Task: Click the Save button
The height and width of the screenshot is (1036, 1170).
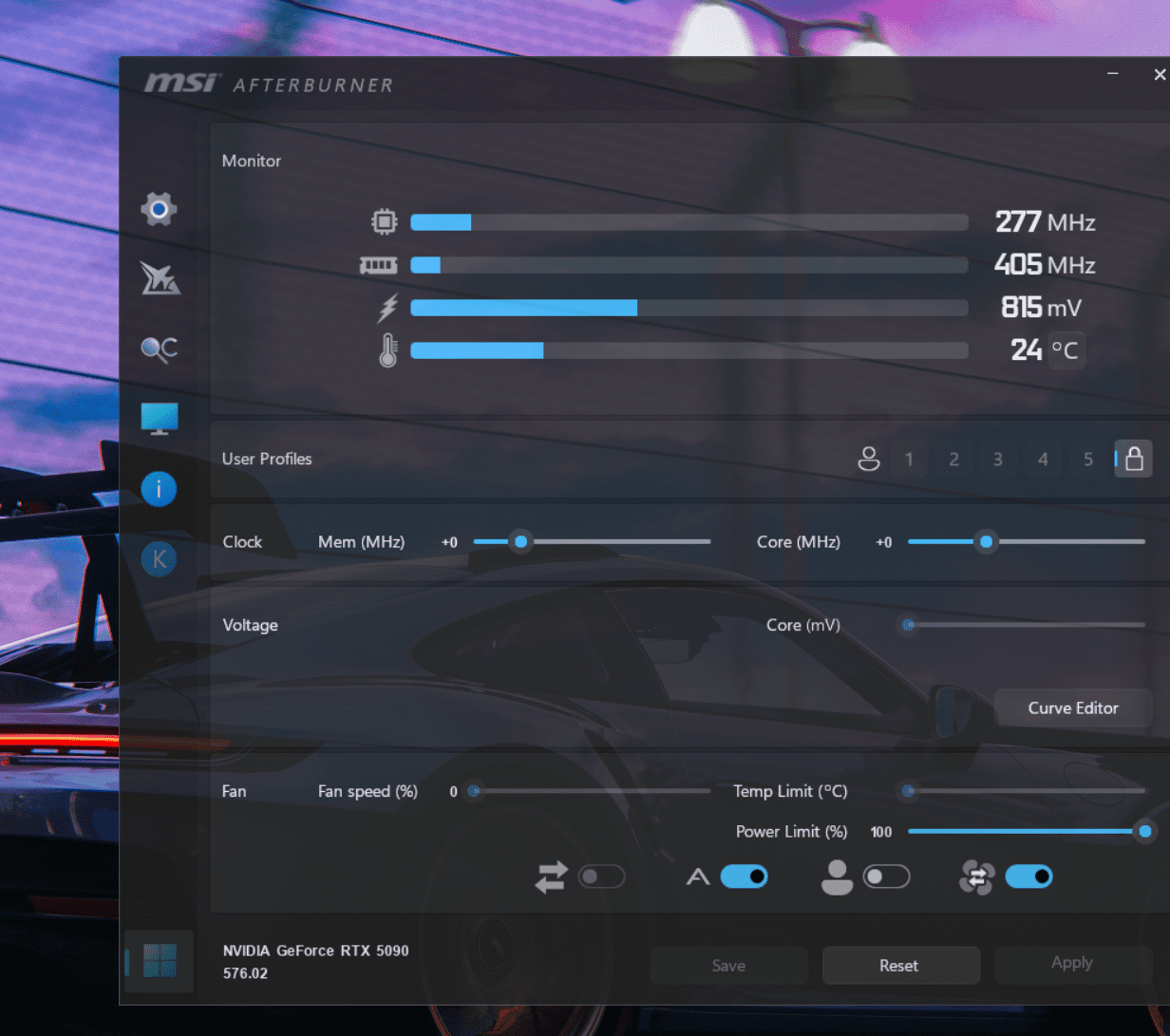Action: pyautogui.click(x=728, y=966)
